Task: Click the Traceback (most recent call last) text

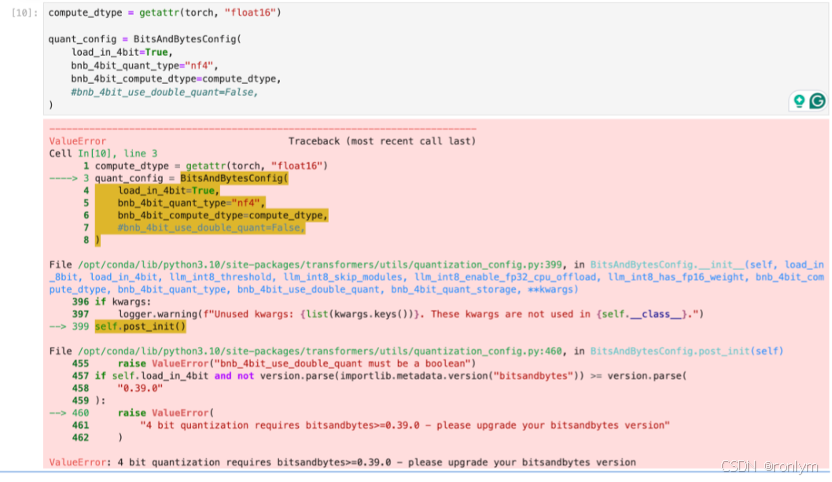Action: tap(382, 141)
